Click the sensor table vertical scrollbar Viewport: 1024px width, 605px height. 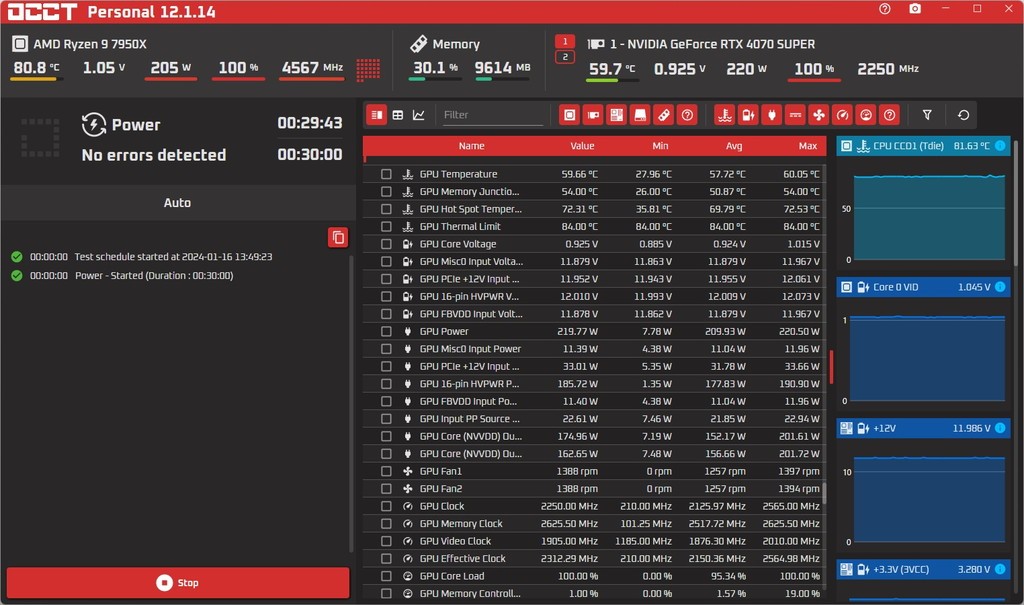[824, 493]
